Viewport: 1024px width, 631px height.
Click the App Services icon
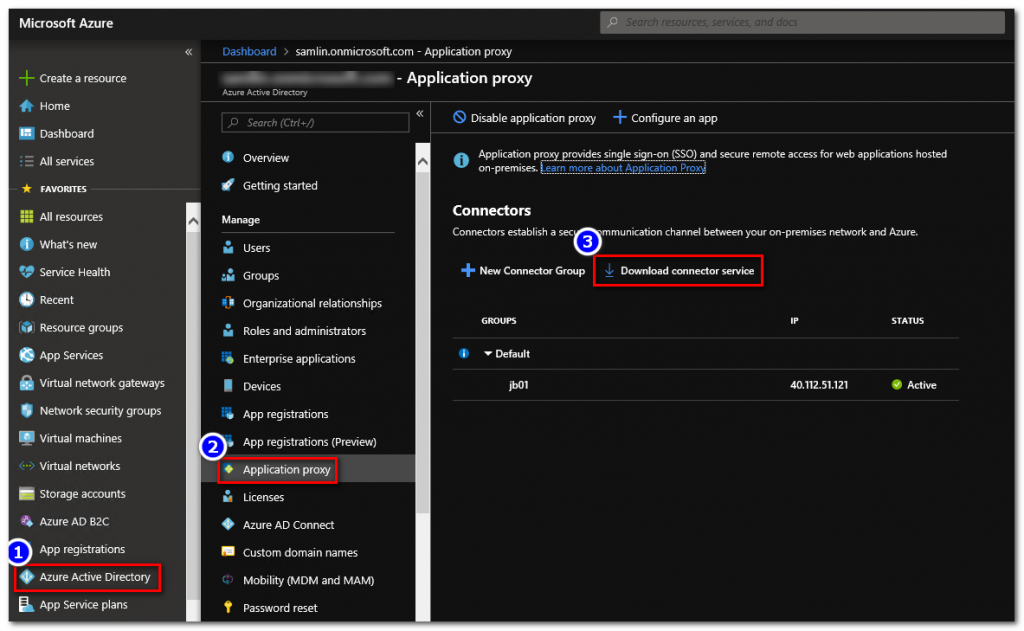pyautogui.click(x=26, y=355)
